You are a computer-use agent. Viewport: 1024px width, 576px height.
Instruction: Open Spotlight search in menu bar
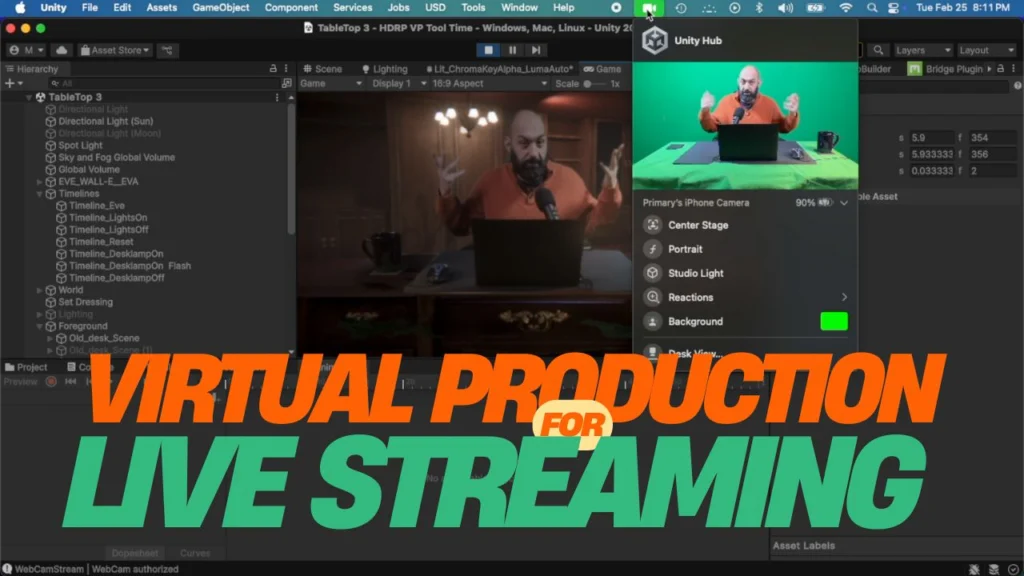(x=872, y=8)
